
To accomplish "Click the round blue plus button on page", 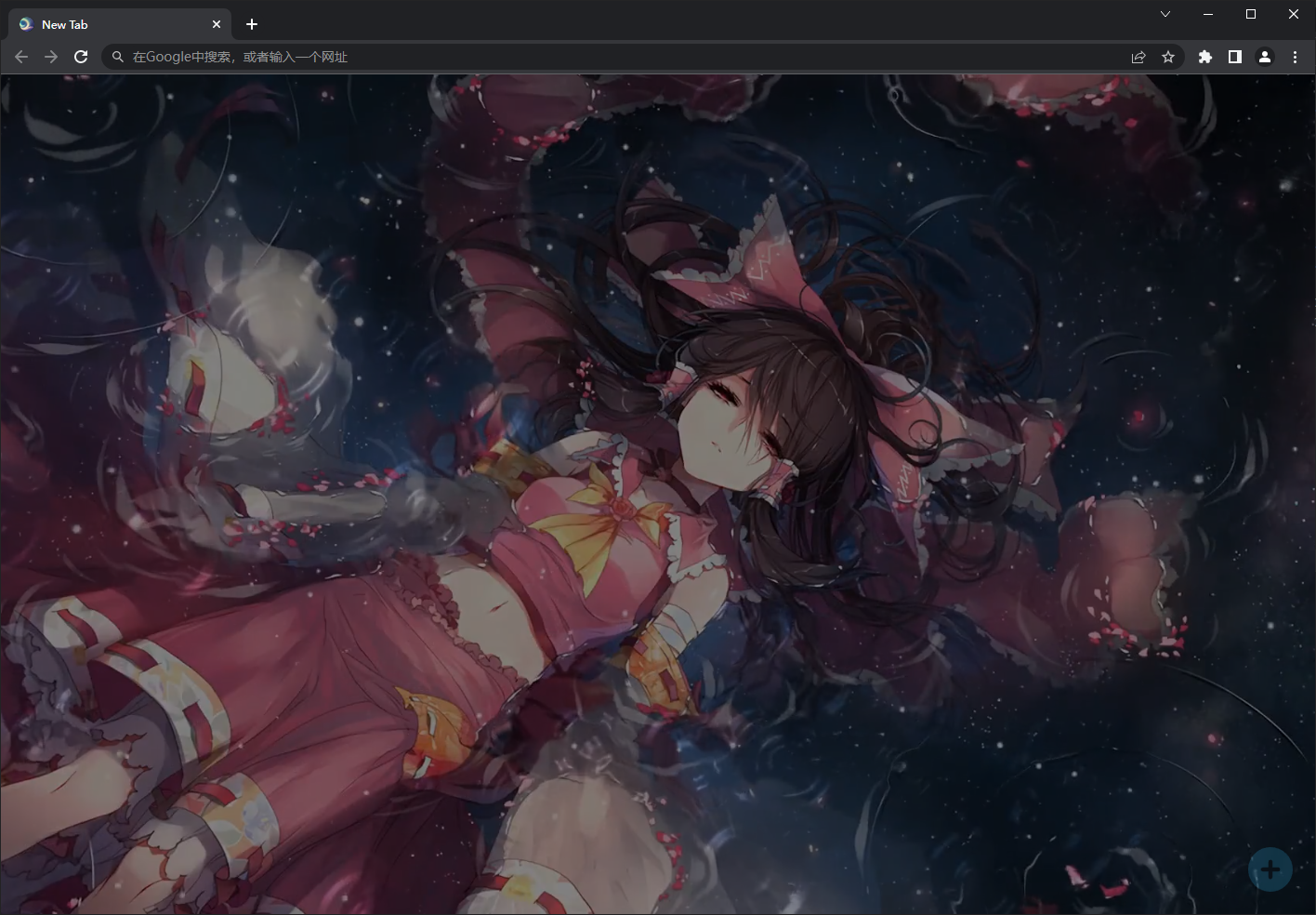I will [1270, 869].
